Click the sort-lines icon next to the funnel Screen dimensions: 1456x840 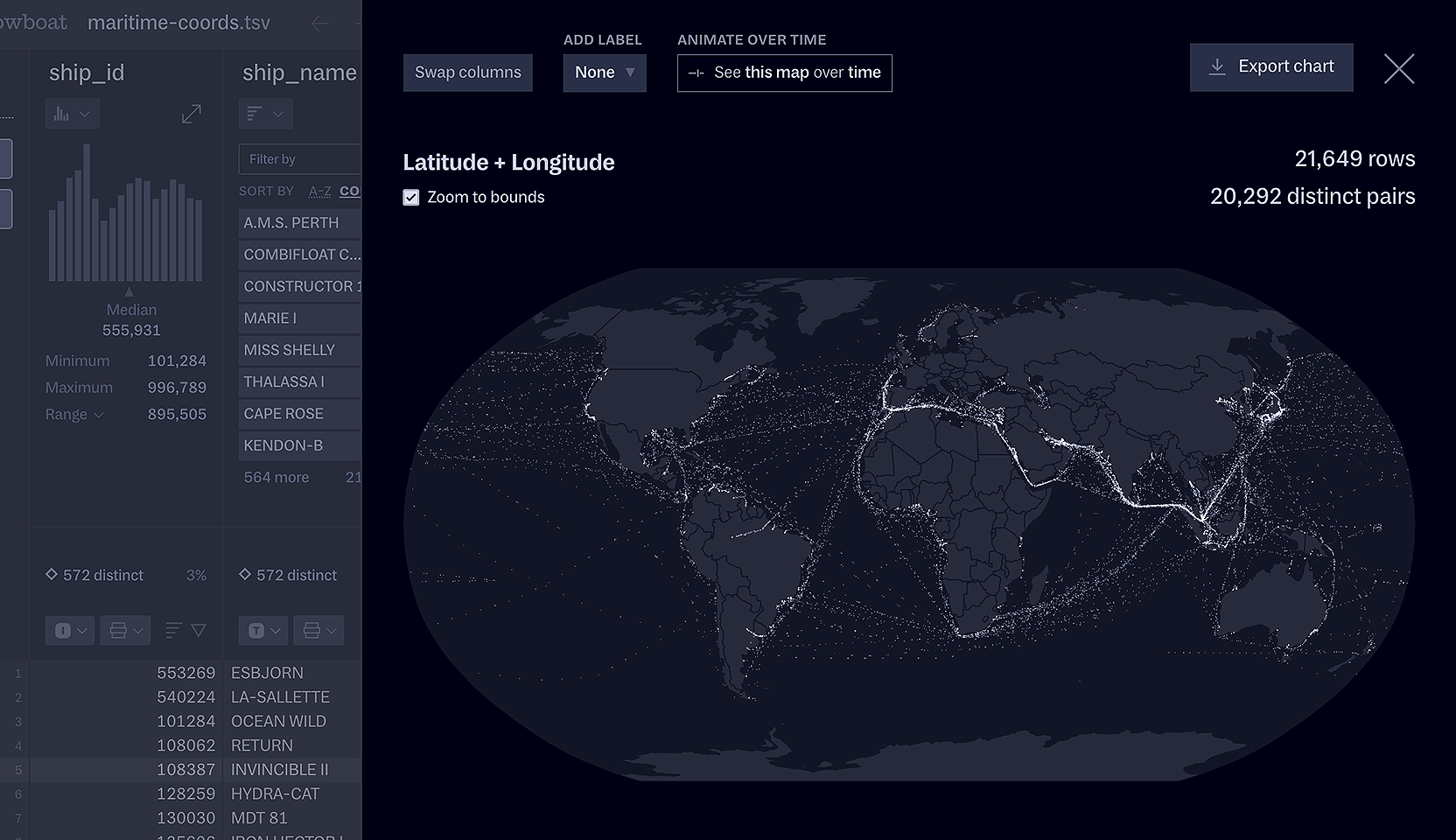[174, 630]
